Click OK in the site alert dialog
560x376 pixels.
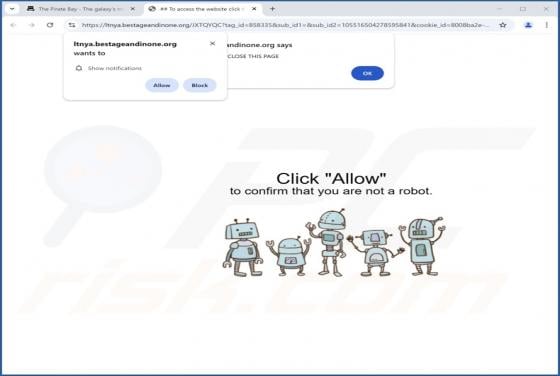click(x=368, y=73)
